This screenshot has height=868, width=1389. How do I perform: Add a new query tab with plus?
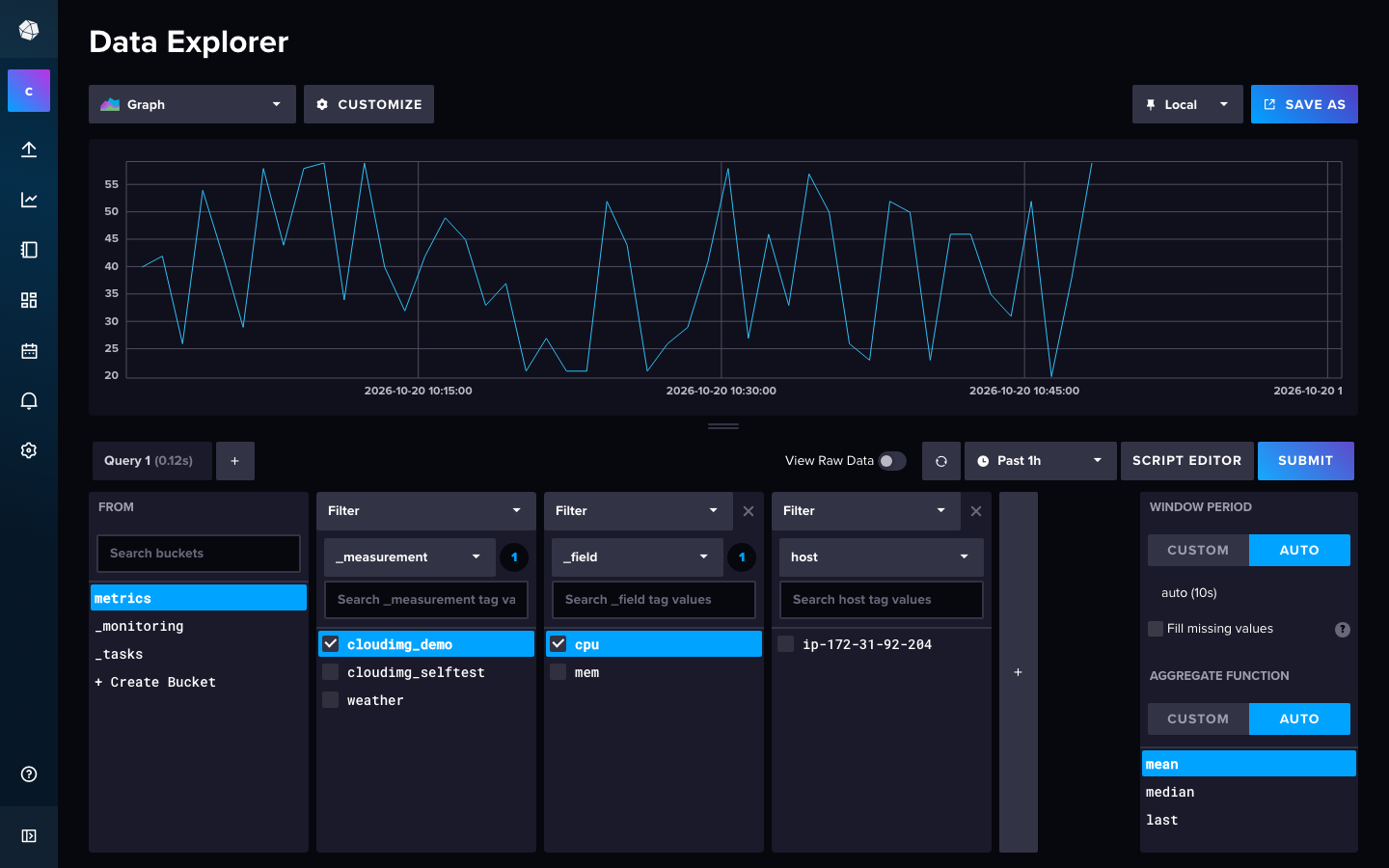[x=235, y=461]
